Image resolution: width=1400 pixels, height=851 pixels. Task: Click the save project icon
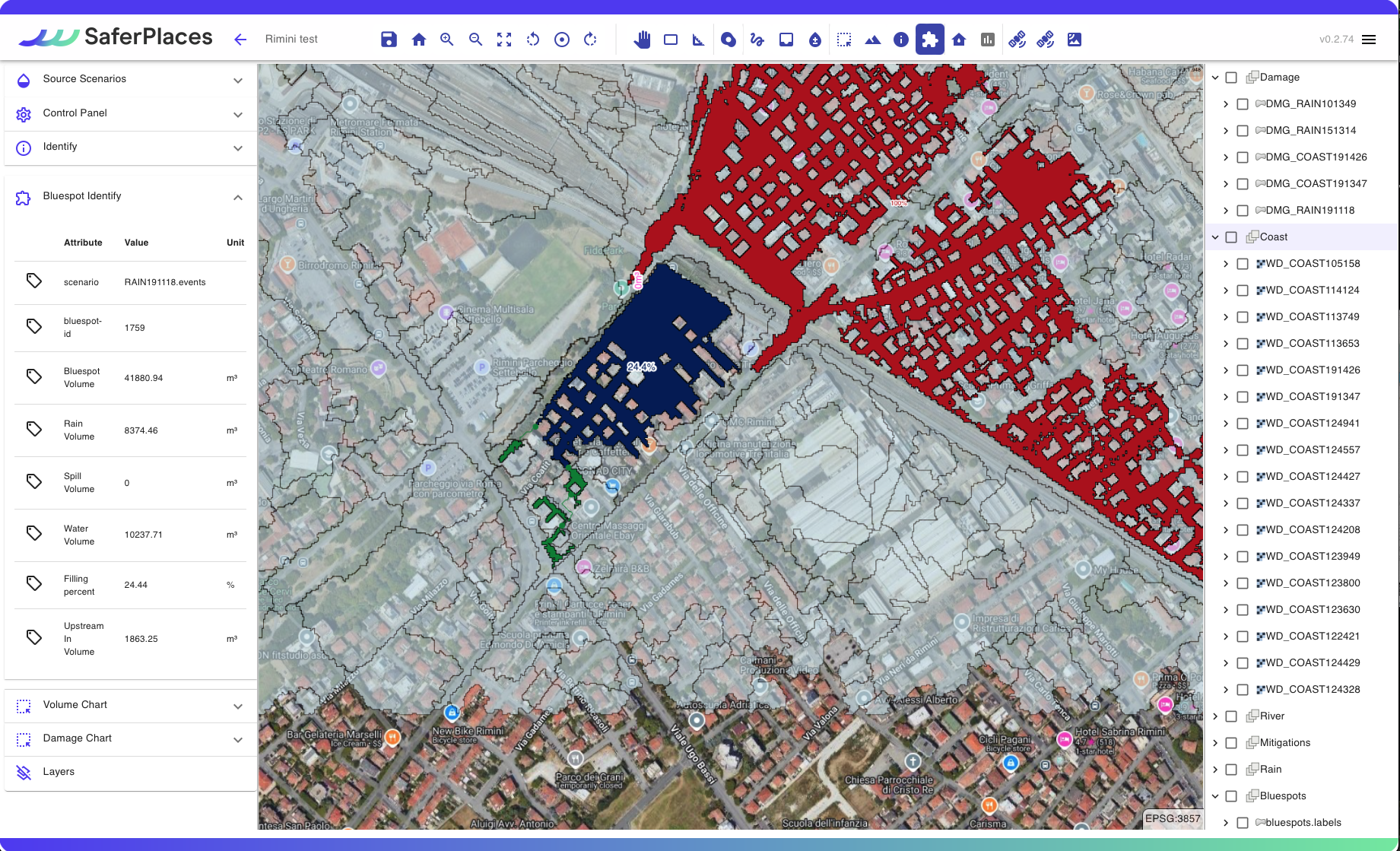pos(389,40)
